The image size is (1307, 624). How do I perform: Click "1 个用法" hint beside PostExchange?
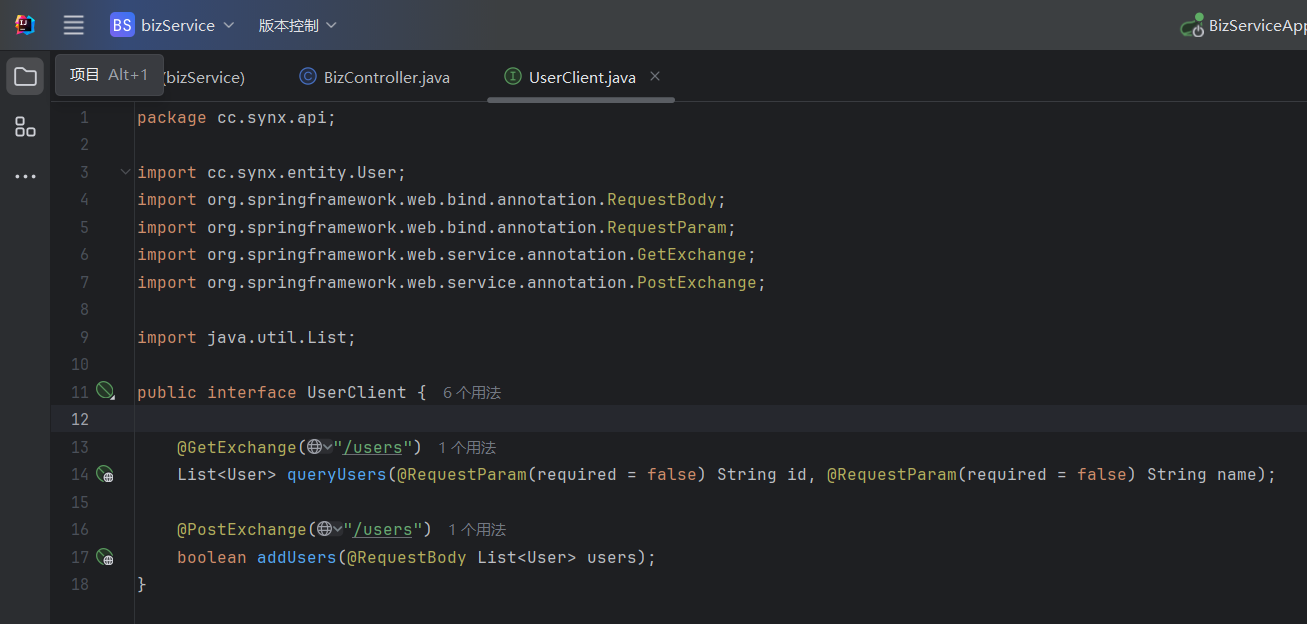[x=477, y=529]
